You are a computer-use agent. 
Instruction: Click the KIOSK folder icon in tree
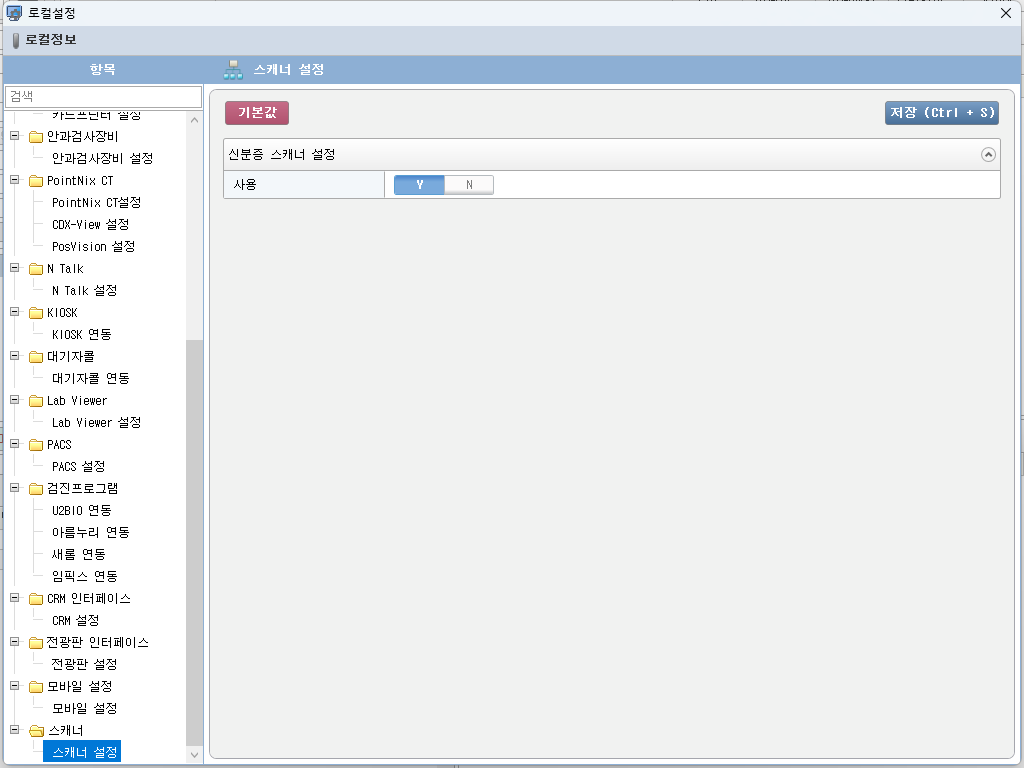click(36, 313)
